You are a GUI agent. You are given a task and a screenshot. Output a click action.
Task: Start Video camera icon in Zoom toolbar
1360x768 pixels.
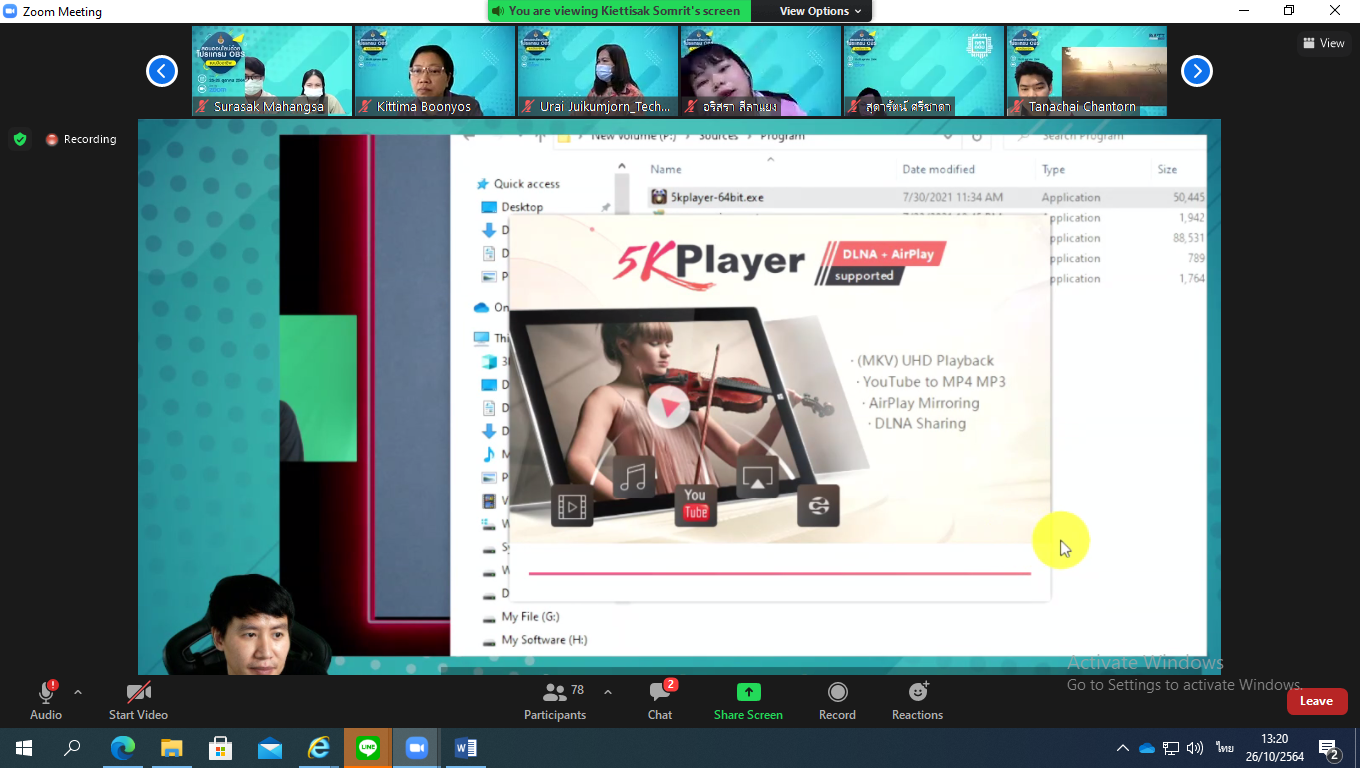point(138,692)
